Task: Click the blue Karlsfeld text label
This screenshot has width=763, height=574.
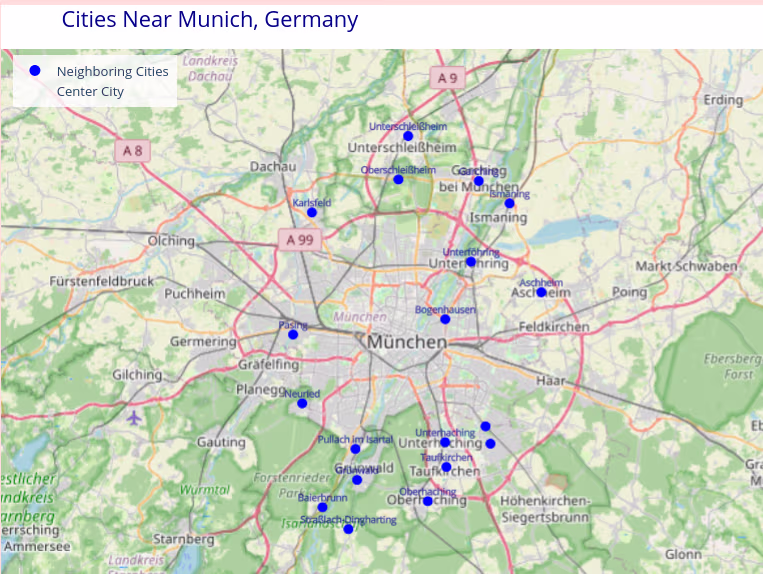Action: point(311,202)
